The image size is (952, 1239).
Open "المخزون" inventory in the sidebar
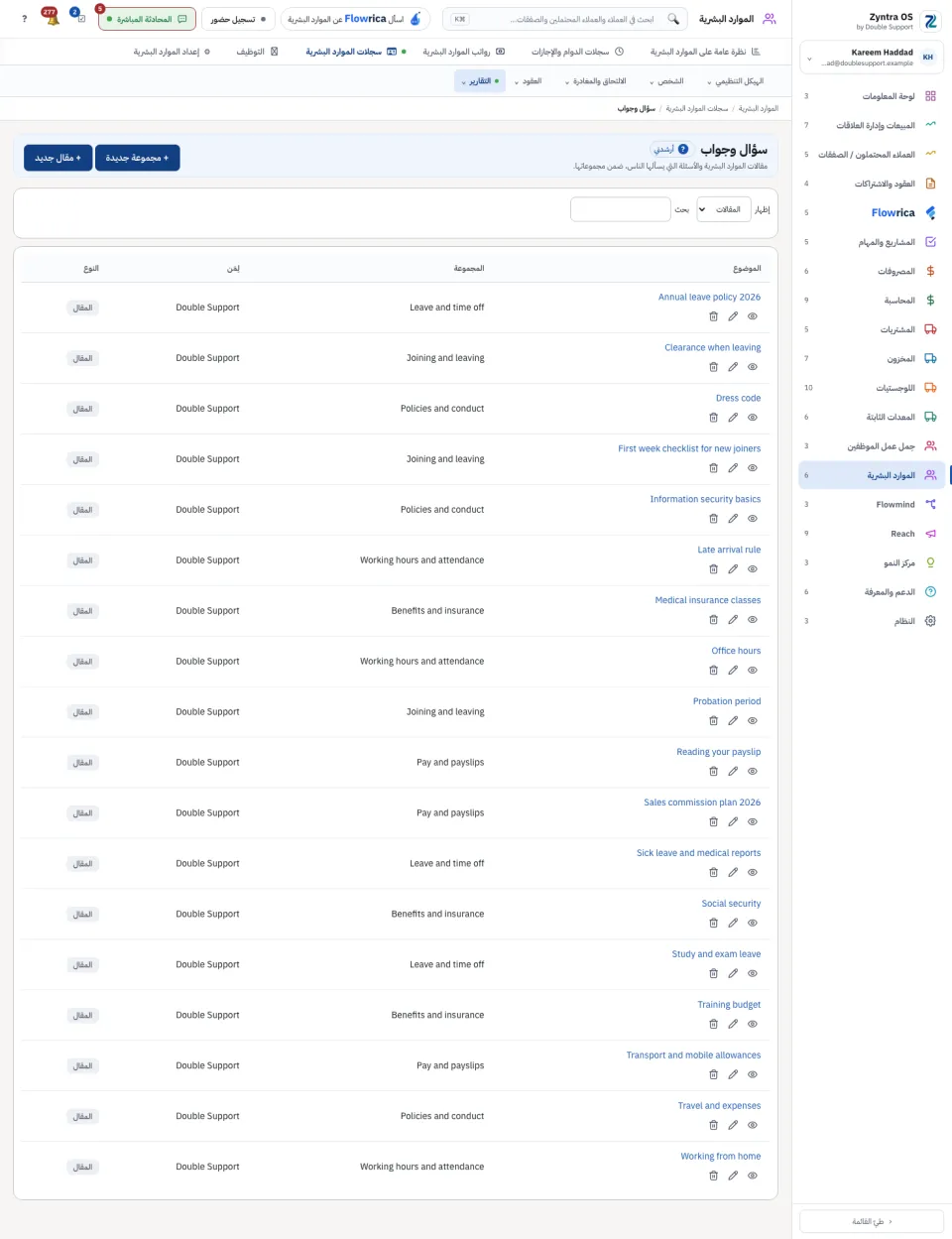point(873,359)
